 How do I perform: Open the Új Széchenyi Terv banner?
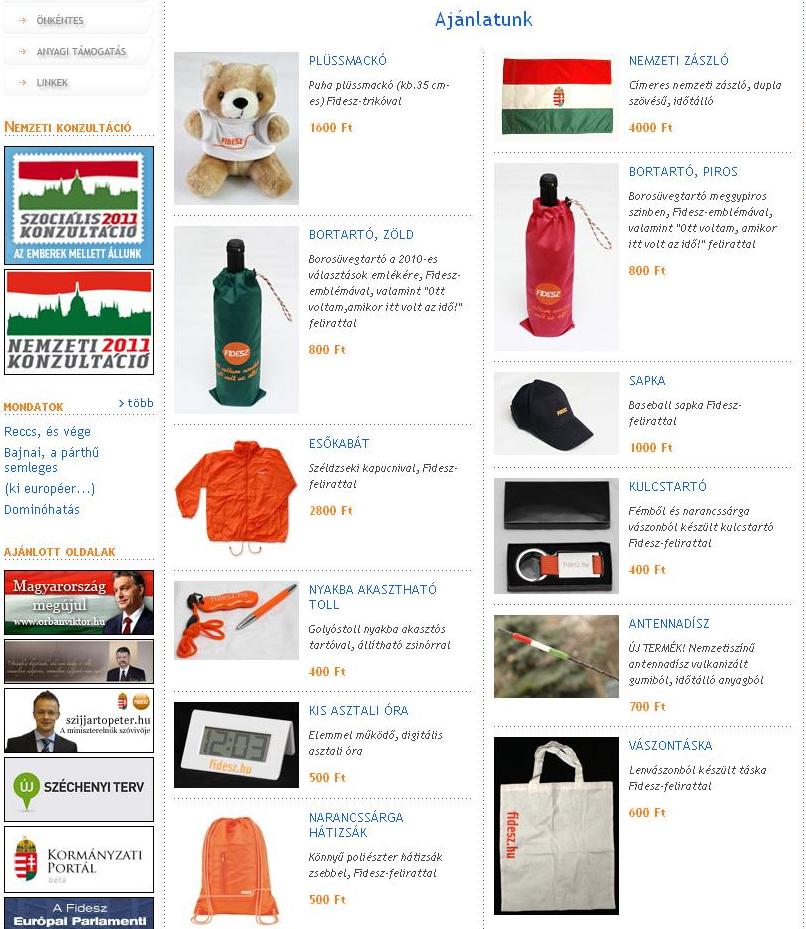click(79, 789)
